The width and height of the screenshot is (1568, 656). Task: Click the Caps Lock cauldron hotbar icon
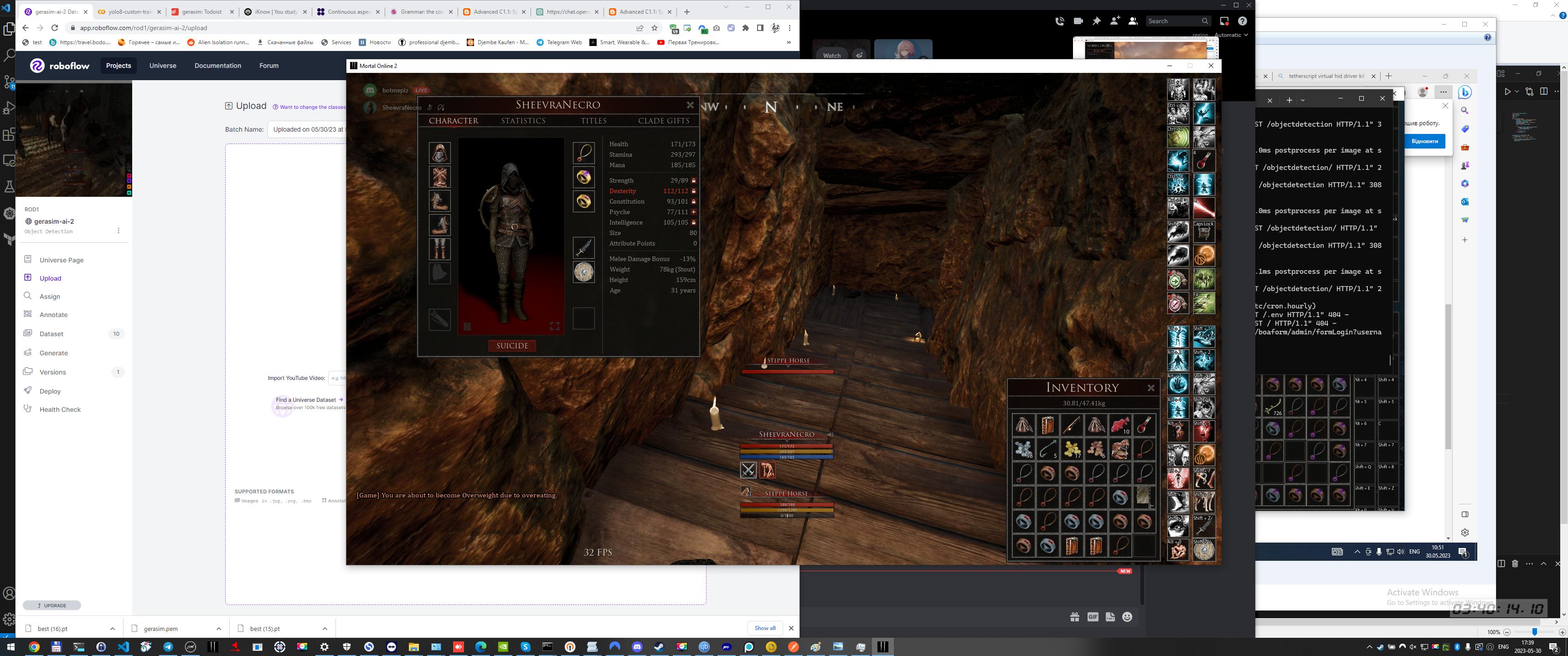point(1203,232)
